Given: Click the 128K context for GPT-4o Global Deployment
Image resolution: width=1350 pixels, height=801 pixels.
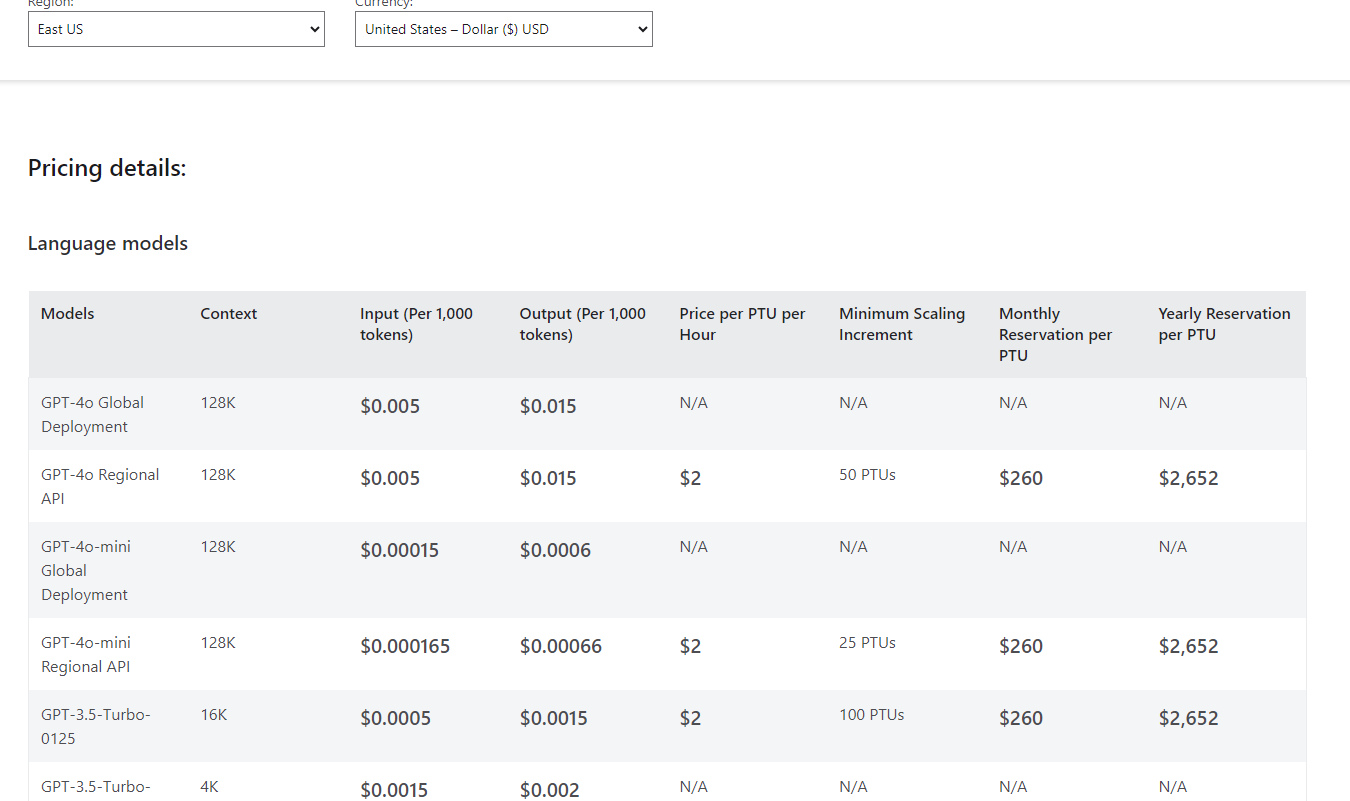Looking at the screenshot, I should coord(218,402).
